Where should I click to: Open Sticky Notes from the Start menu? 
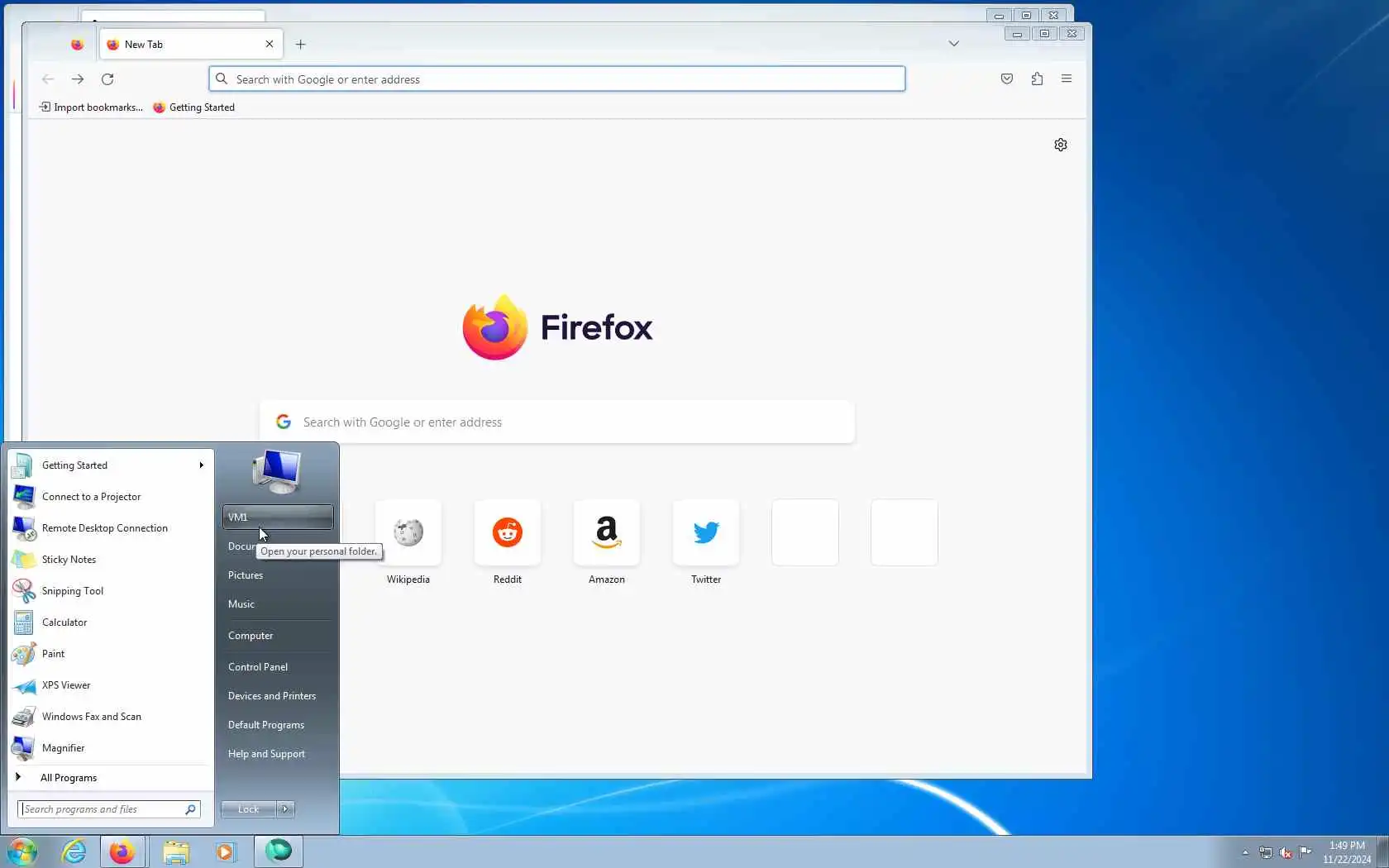(x=111, y=560)
